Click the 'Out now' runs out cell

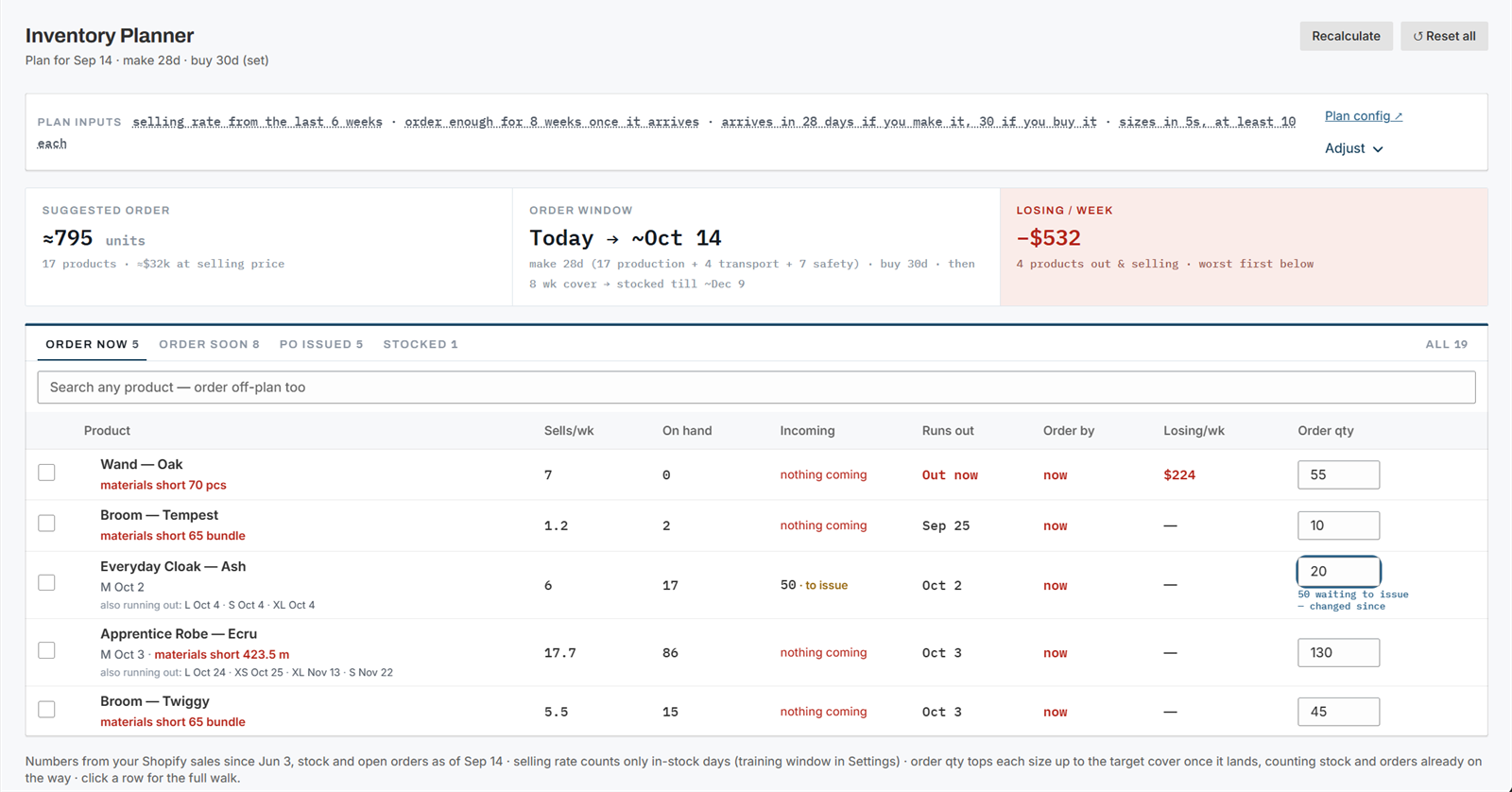pos(950,474)
